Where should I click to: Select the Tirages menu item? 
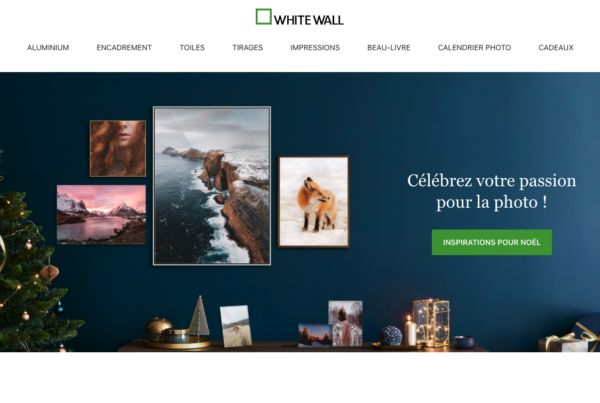(248, 47)
